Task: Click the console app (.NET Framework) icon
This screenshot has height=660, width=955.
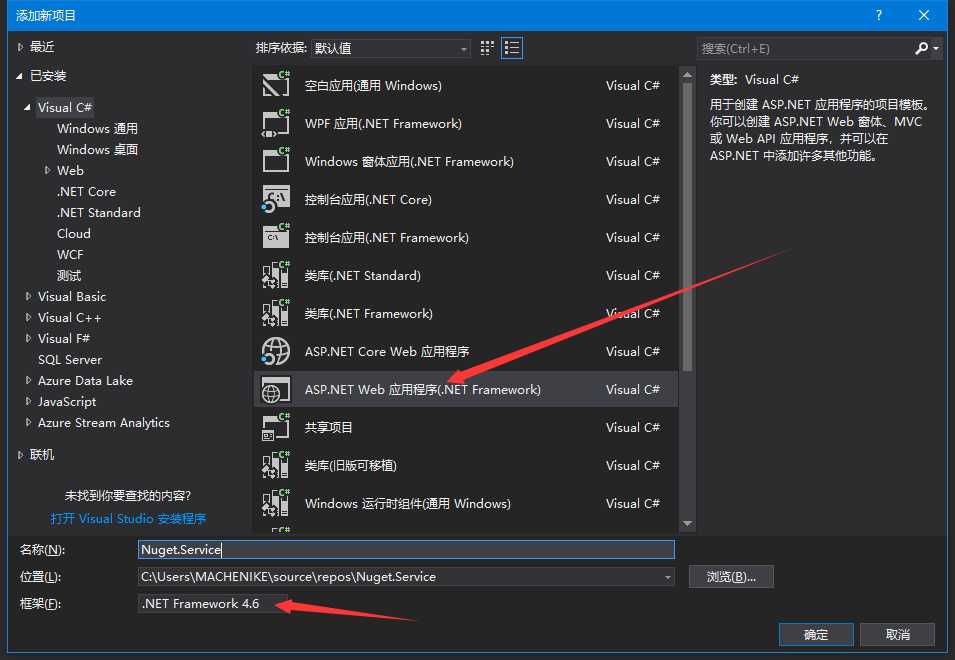Action: 276,237
